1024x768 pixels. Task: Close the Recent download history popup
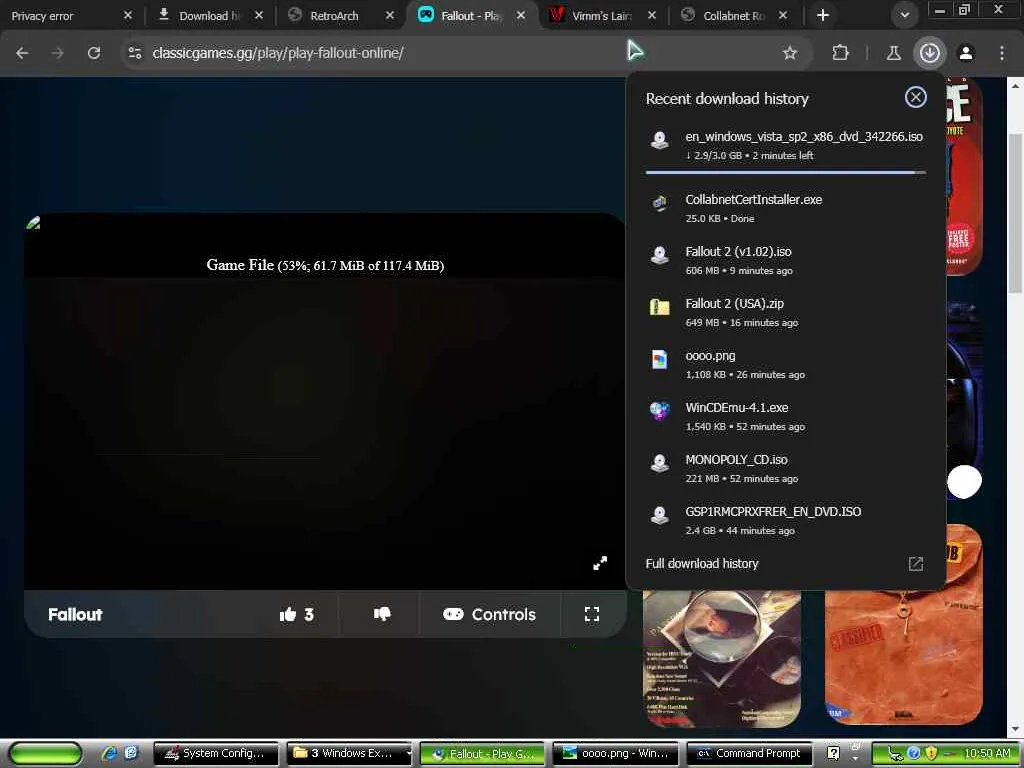click(915, 97)
